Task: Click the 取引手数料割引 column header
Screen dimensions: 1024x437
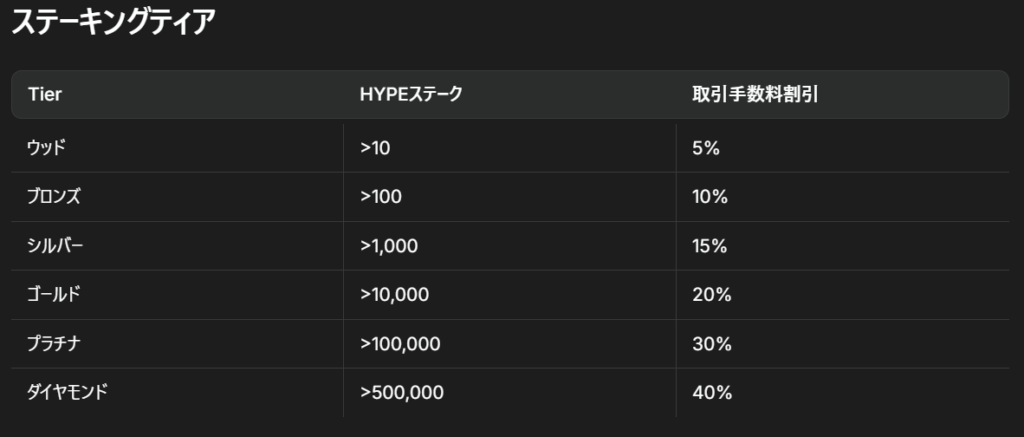Action: [756, 95]
